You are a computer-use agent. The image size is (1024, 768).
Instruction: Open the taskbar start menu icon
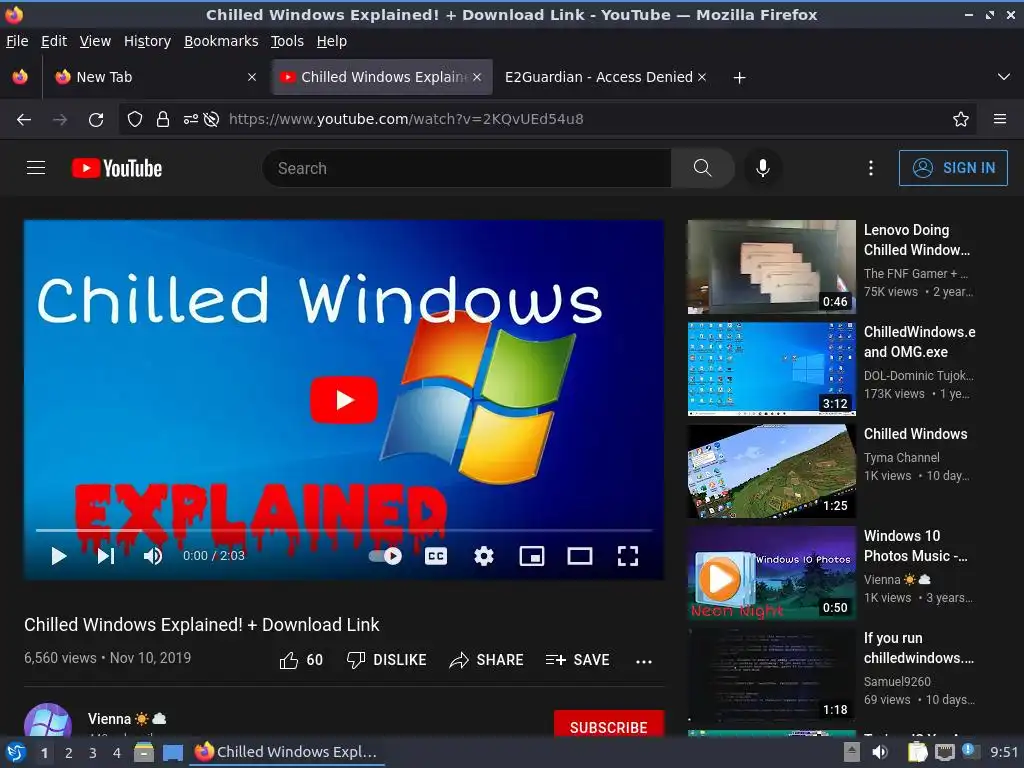coord(15,752)
